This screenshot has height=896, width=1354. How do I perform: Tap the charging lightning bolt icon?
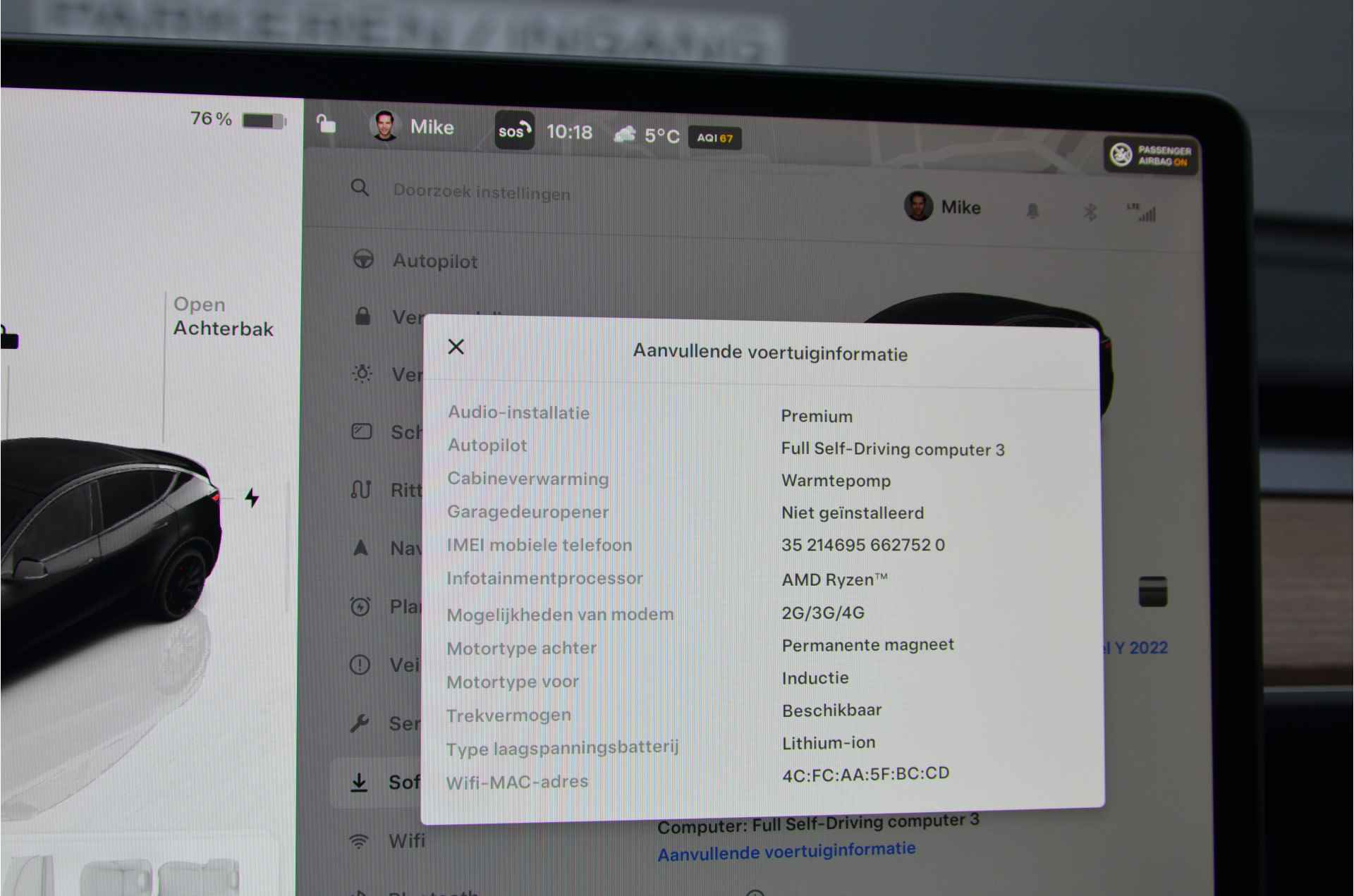252,498
